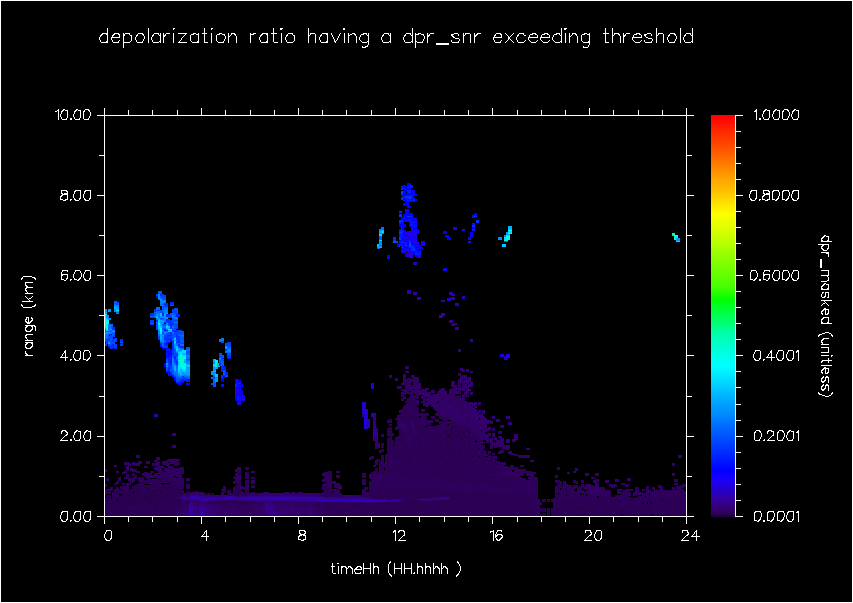Click the 'timeHh (HH.hhhh )' x-axis label

coord(396,569)
